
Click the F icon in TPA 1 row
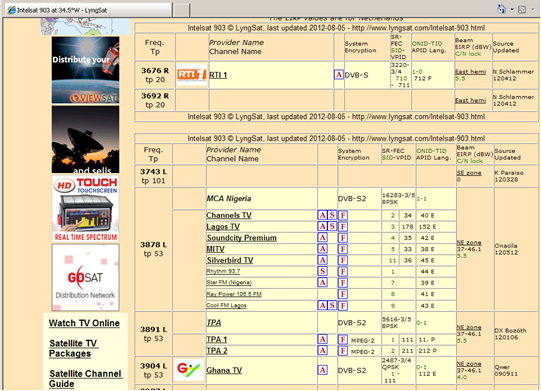click(343, 339)
